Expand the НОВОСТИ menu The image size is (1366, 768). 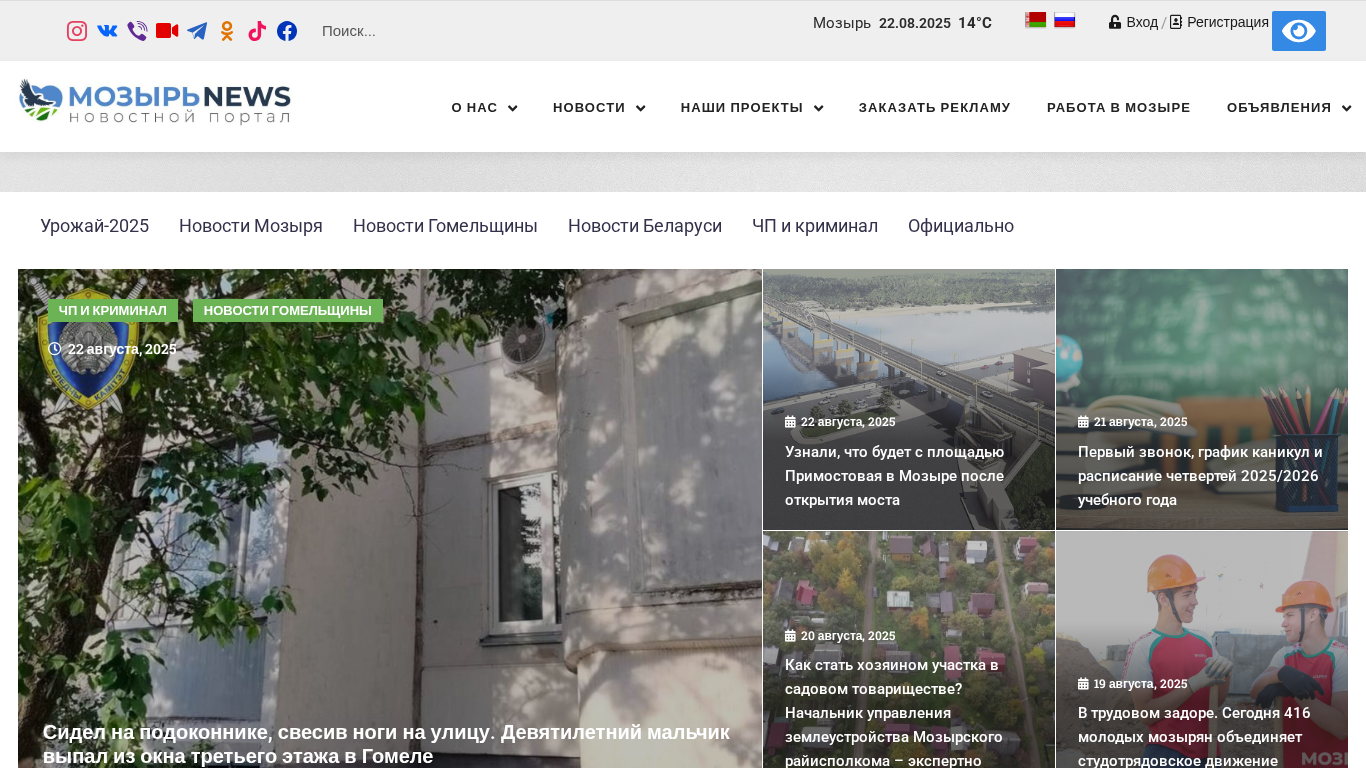599,108
